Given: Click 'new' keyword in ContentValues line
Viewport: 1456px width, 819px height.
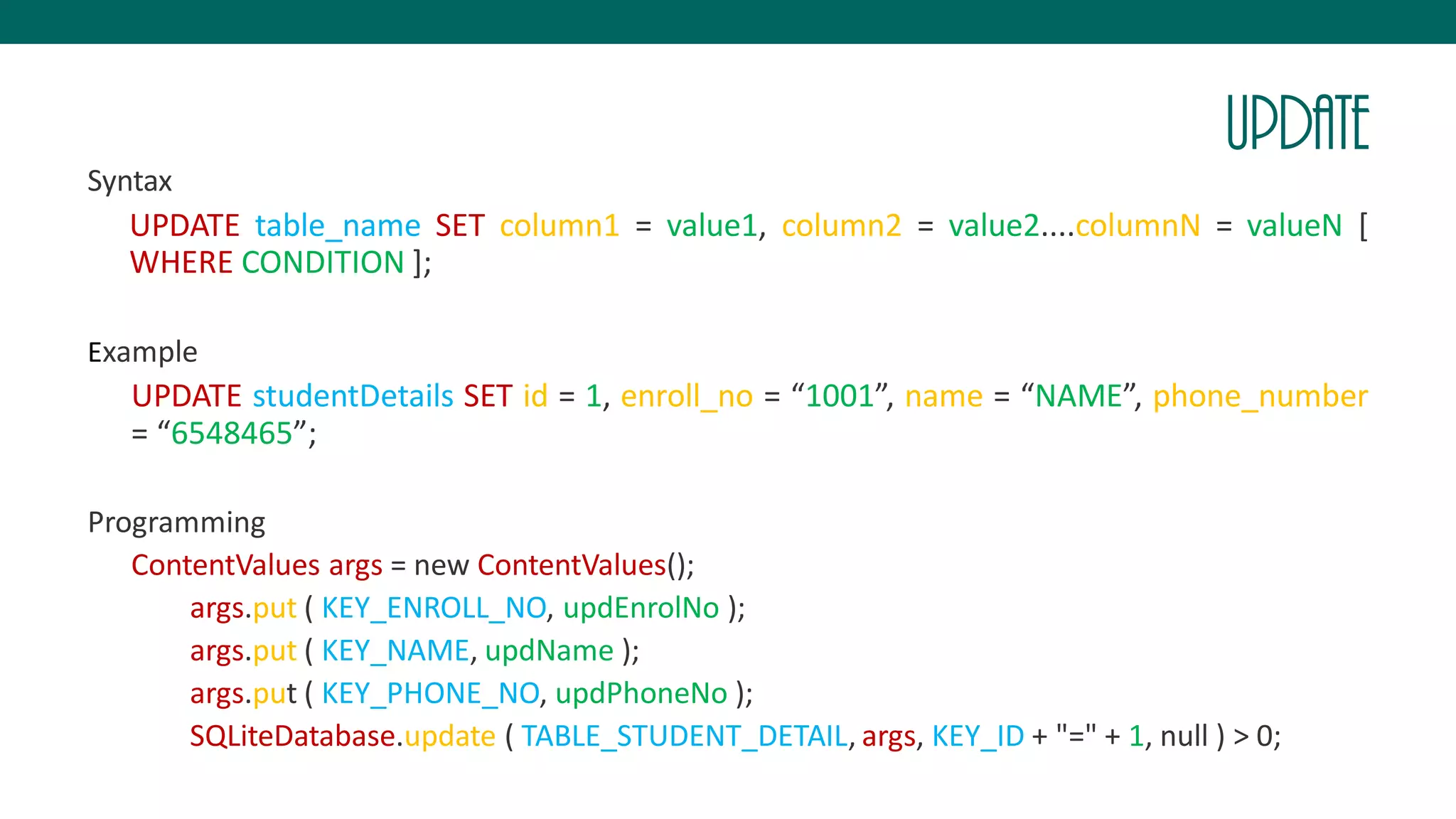Looking at the screenshot, I should point(441,566).
